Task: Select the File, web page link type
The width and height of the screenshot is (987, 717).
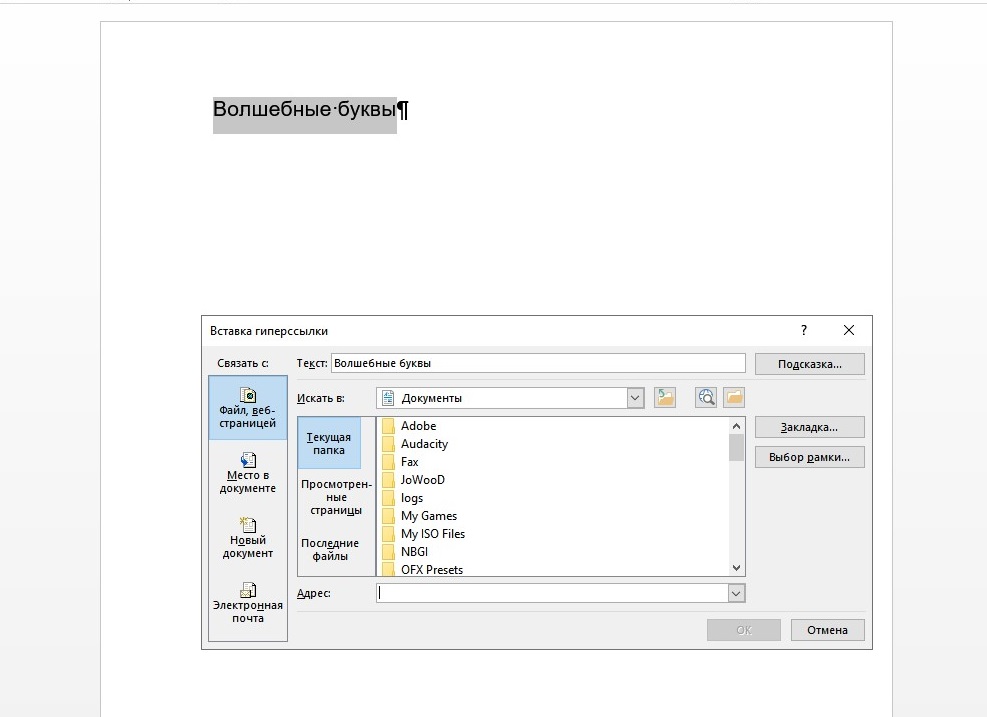Action: click(247, 408)
